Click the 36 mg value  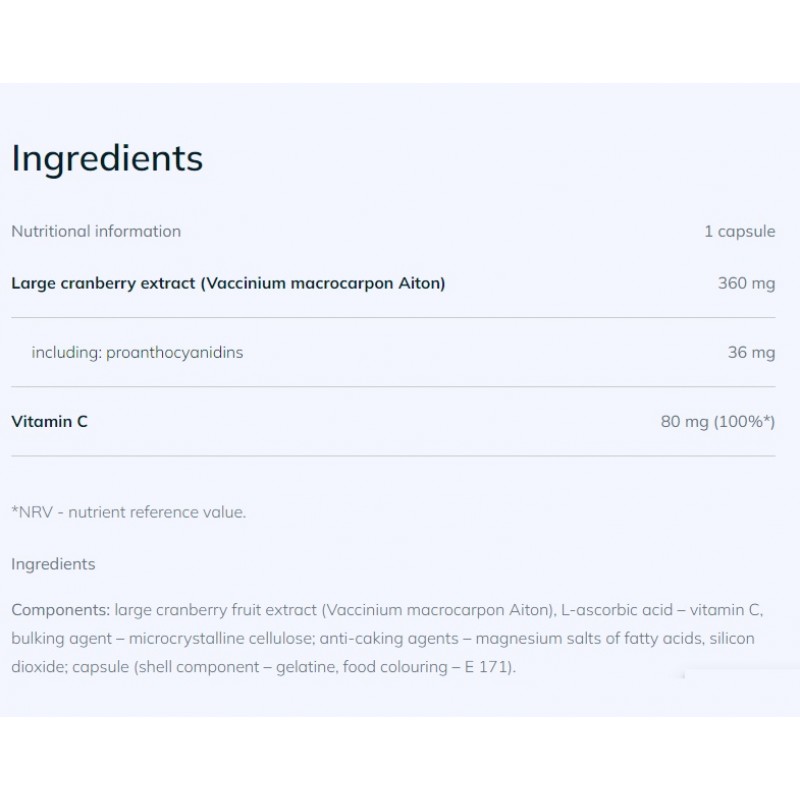(x=751, y=352)
